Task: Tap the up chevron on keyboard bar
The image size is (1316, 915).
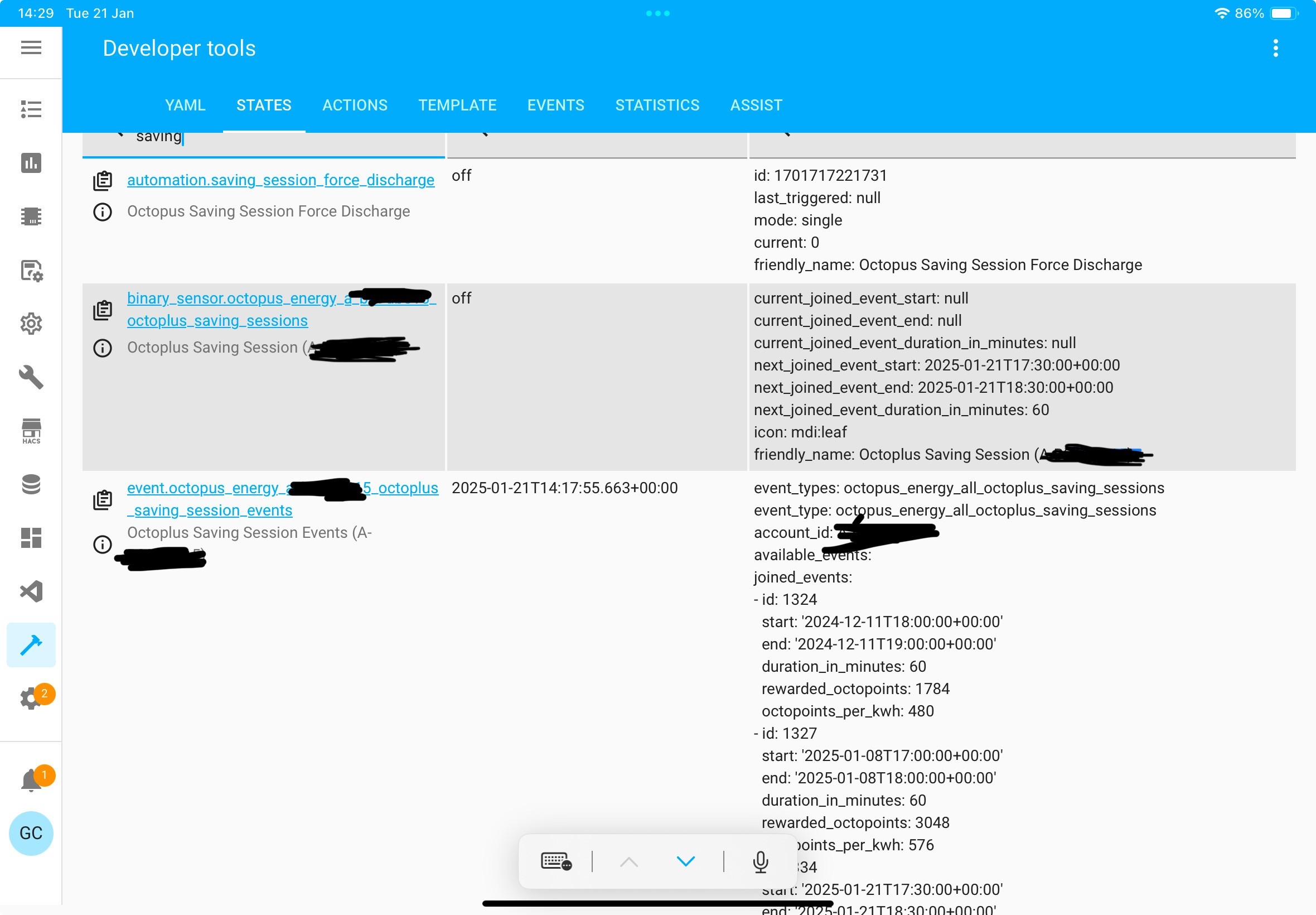Action: coord(629,861)
